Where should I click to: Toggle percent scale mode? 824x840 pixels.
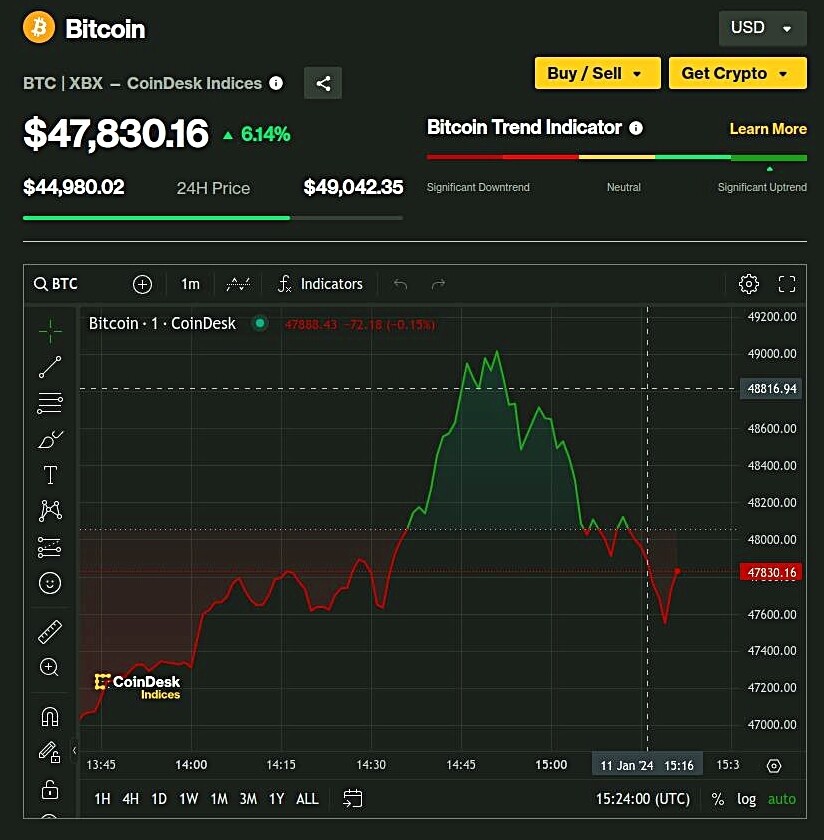(718, 799)
